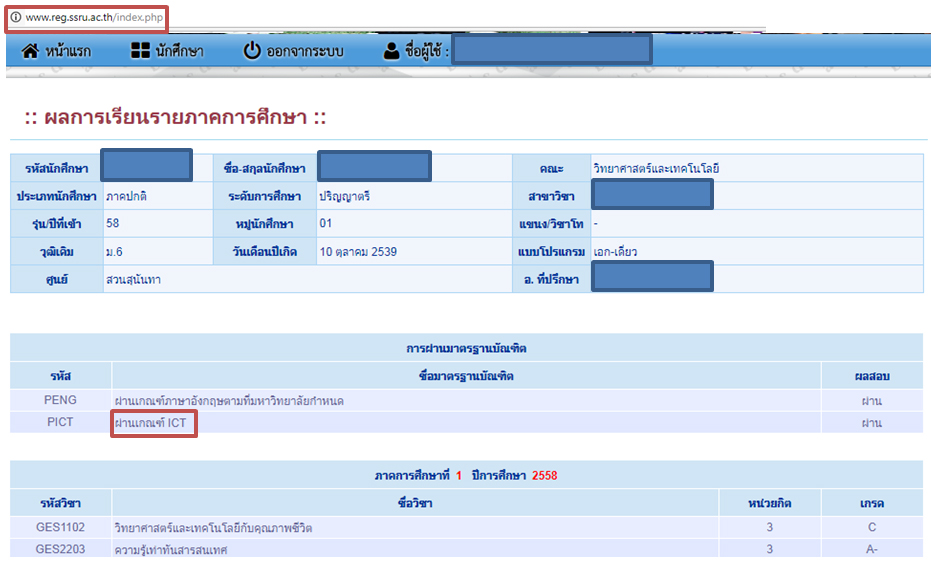This screenshot has height=561, width=931.
Task: Click the user silhouette icon beside ชื่อผู้ใช้
Action: click(391, 51)
